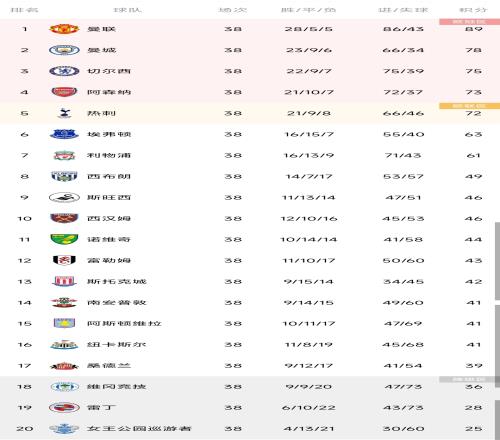
Task: Open the Norwich City green-yellow crest
Action: click(64, 239)
